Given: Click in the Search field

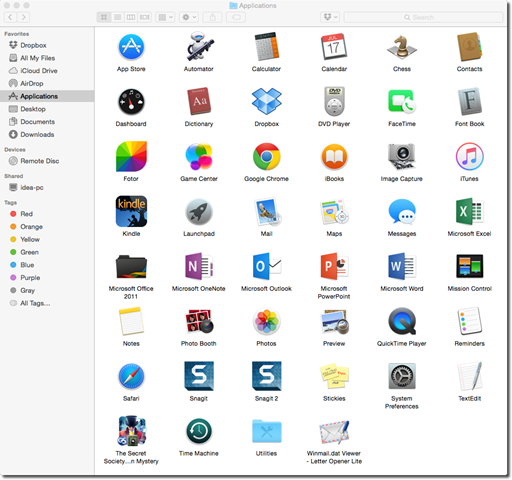Looking at the screenshot, I should click(423, 17).
